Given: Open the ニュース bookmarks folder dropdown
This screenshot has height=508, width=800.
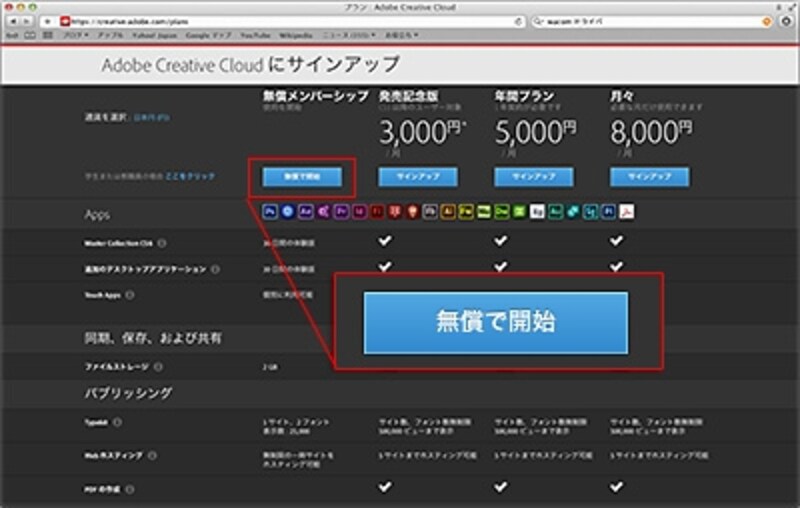Looking at the screenshot, I should (349, 35).
